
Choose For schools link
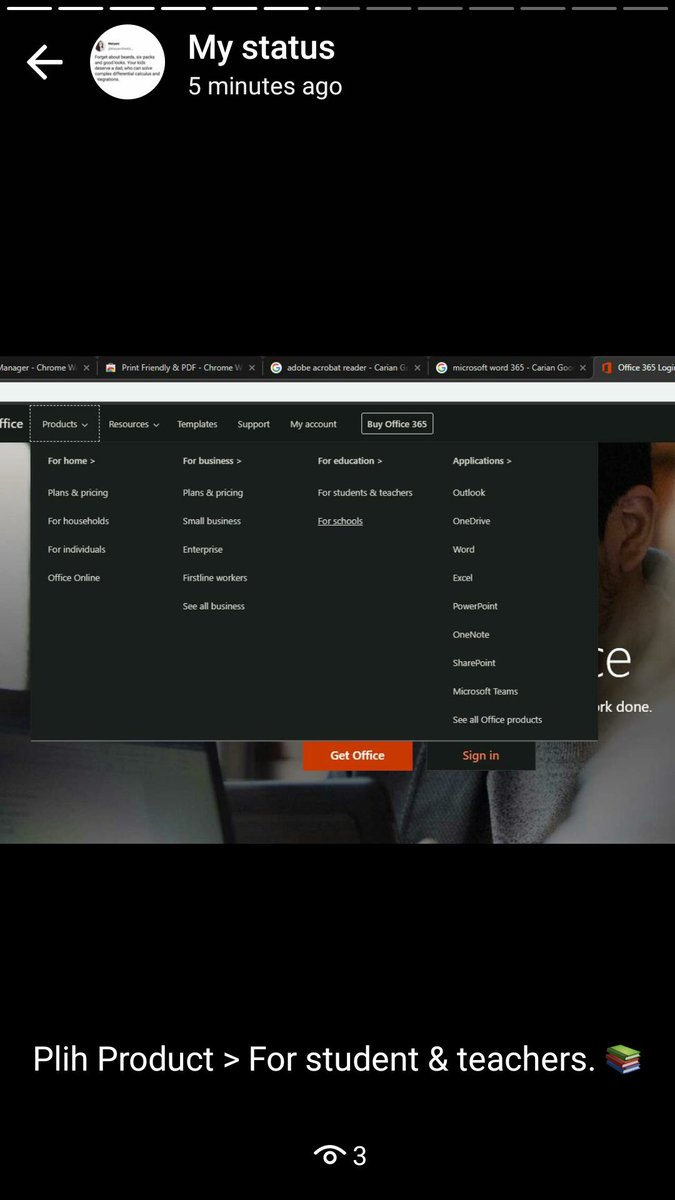click(340, 521)
